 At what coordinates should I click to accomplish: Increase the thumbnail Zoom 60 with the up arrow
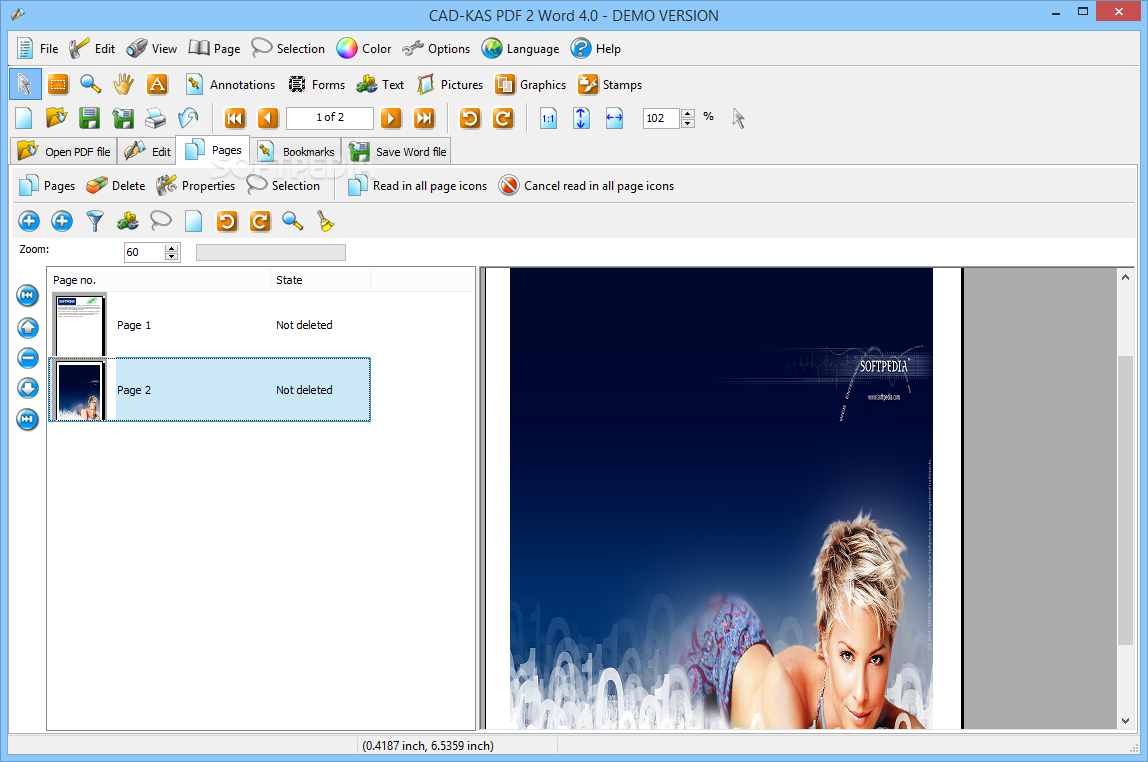[171, 248]
